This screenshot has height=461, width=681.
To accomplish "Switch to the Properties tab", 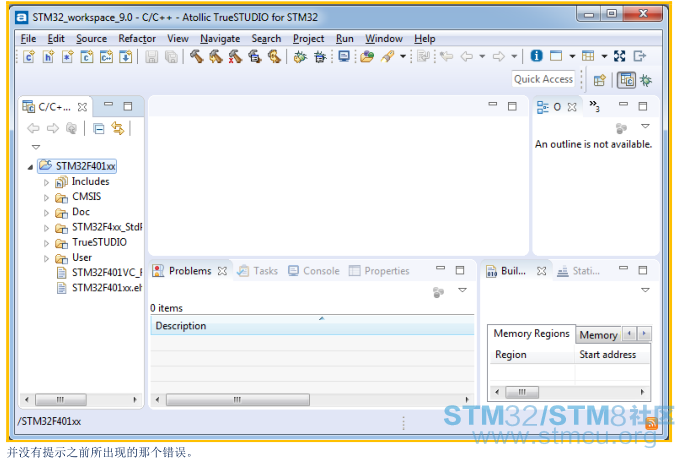I will [x=379, y=271].
